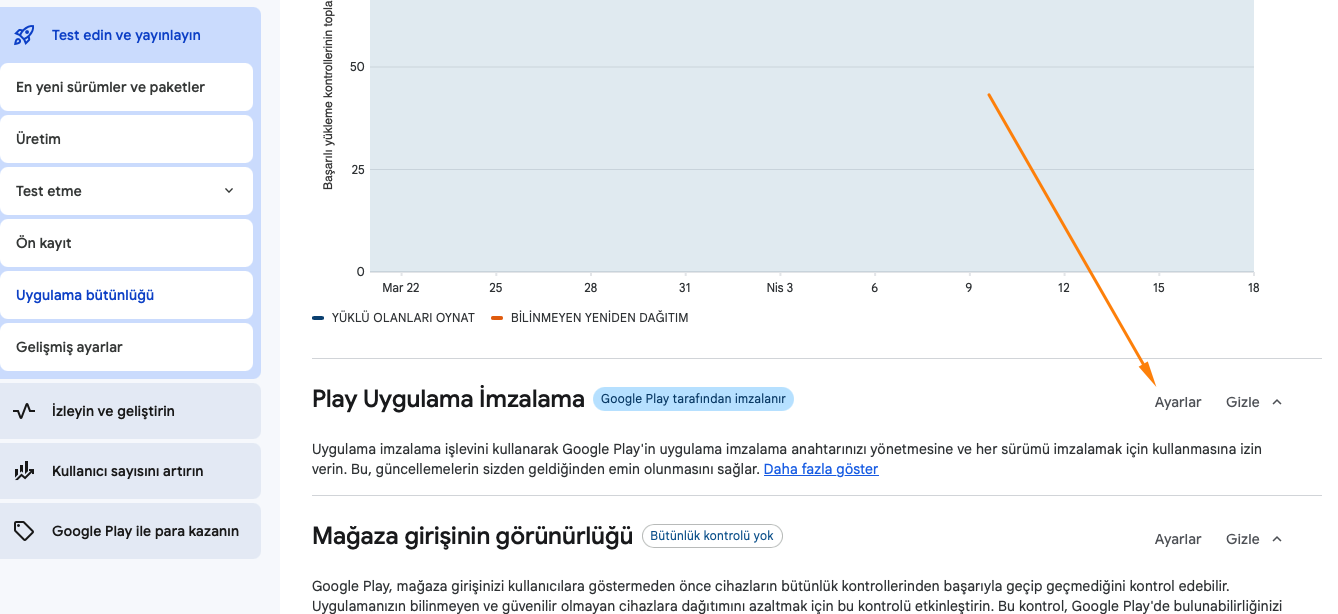Open the Google Play ile para kazanın section
The height and width of the screenshot is (614, 1338).
(x=130, y=531)
